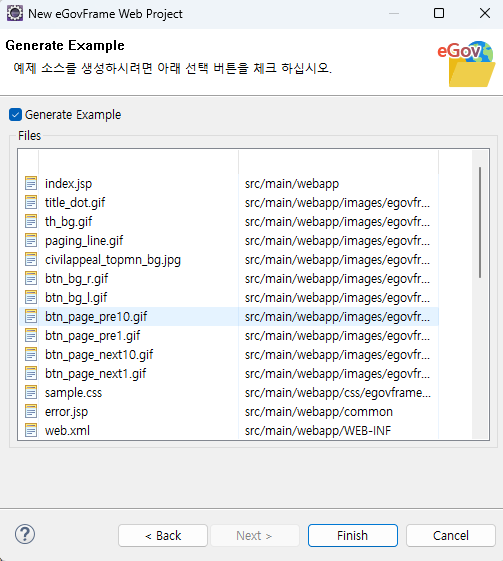Click the src/main/webapp/WEB-INF path of web.xml

tap(318, 431)
